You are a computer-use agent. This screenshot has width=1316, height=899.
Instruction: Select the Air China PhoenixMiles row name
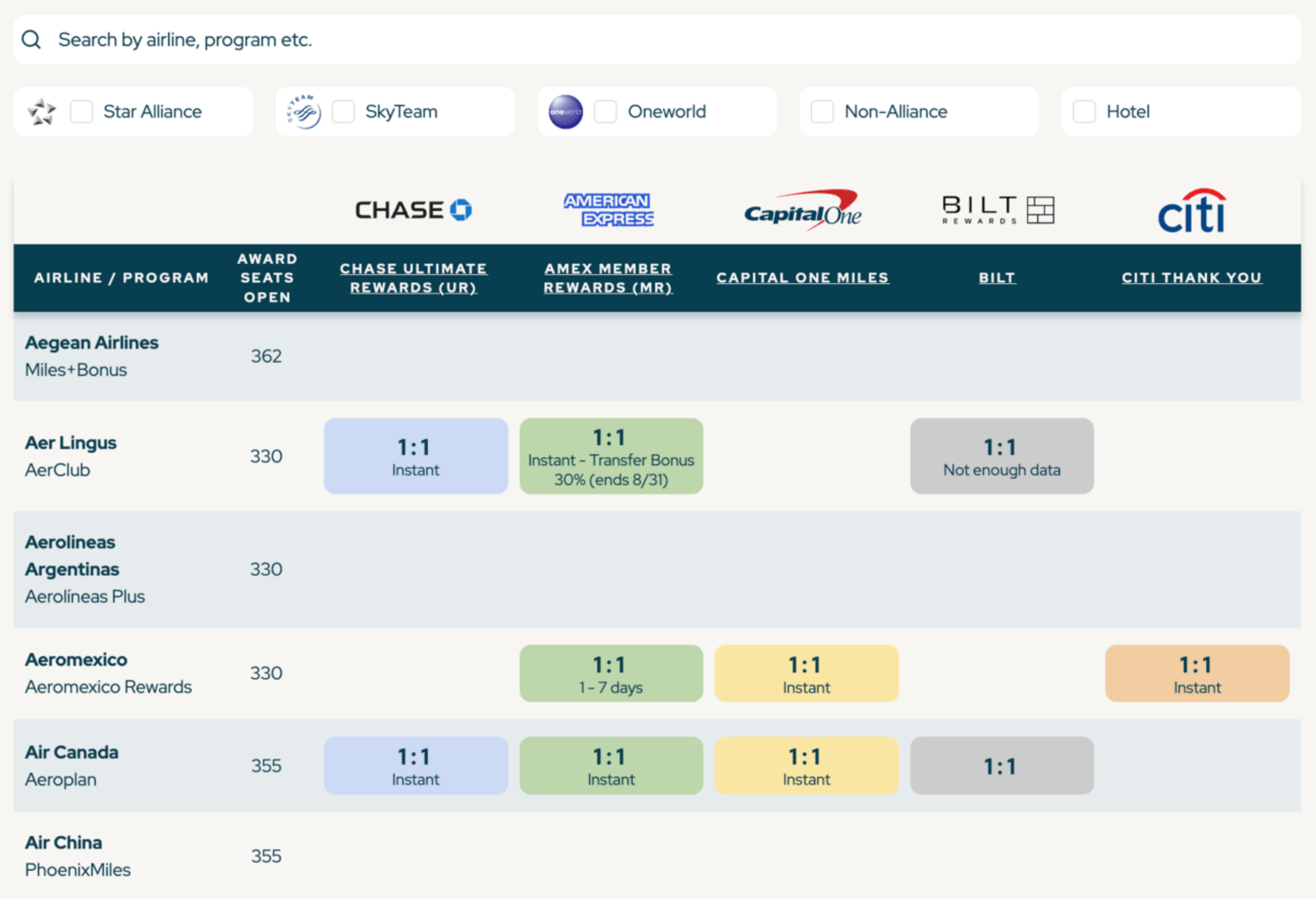(x=77, y=856)
